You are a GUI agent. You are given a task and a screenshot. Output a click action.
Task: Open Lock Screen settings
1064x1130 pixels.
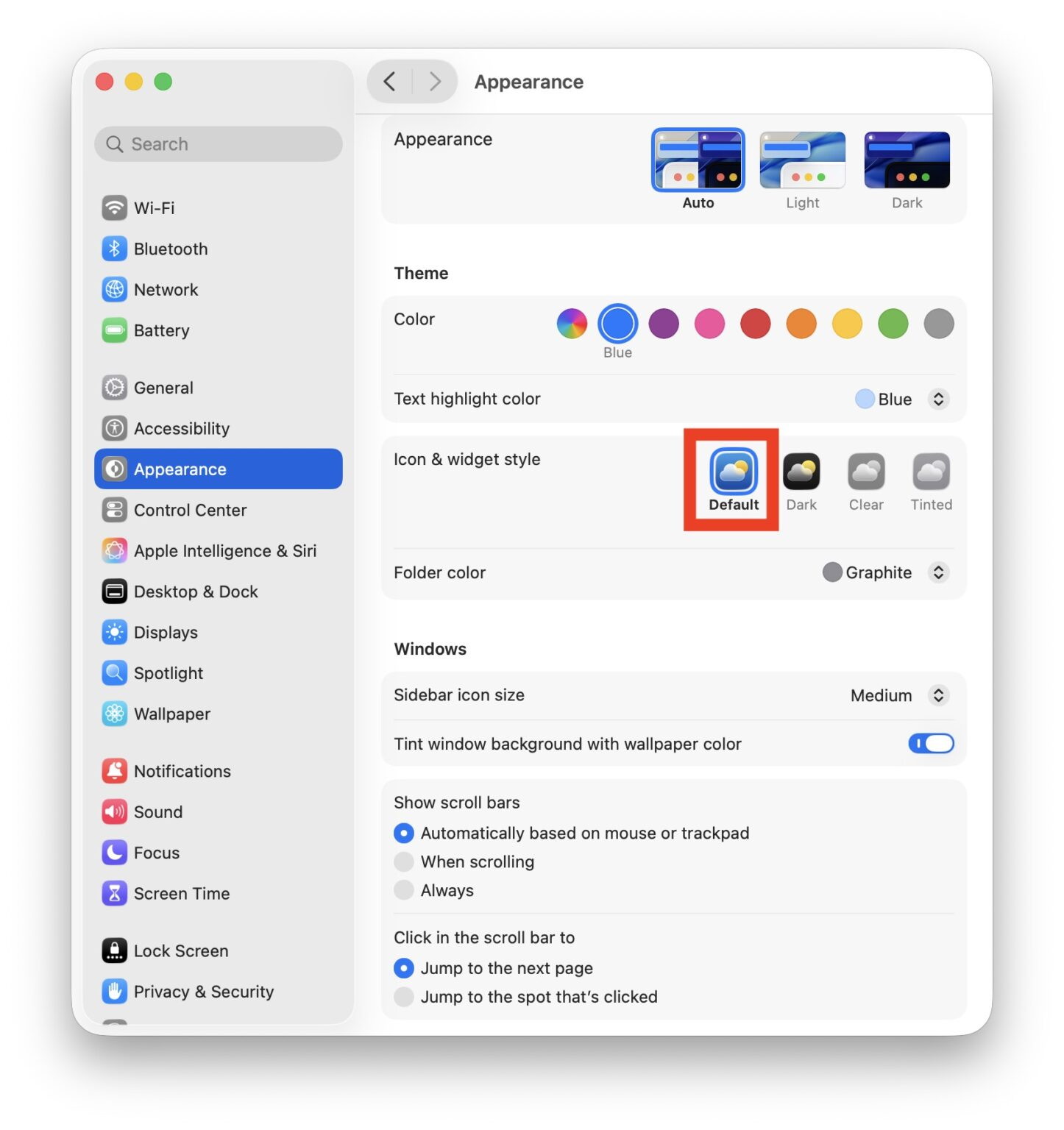pyautogui.click(x=180, y=951)
